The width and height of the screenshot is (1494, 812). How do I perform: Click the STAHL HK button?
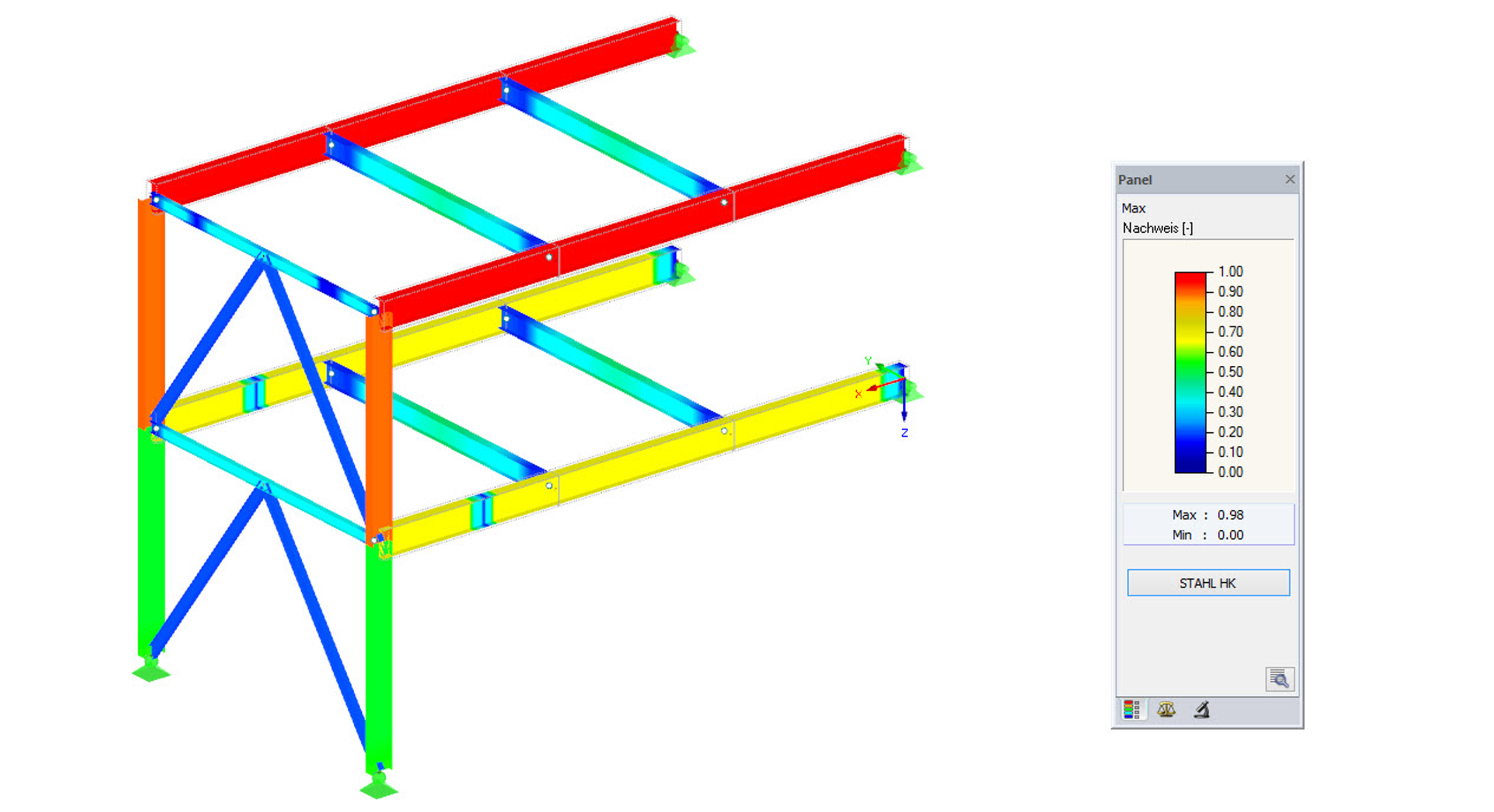coord(1208,583)
